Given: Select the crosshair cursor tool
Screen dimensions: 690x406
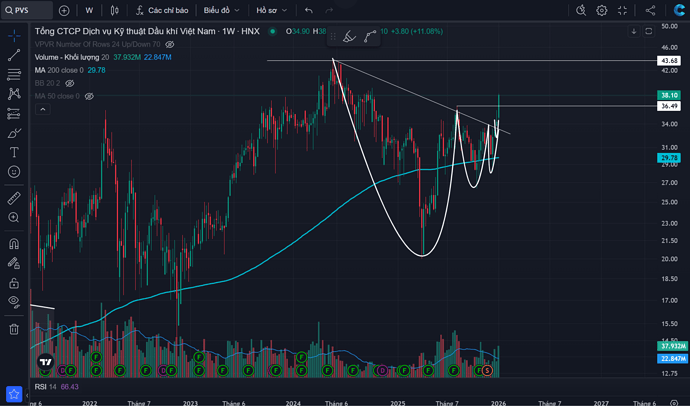Looking at the screenshot, I should [14, 36].
